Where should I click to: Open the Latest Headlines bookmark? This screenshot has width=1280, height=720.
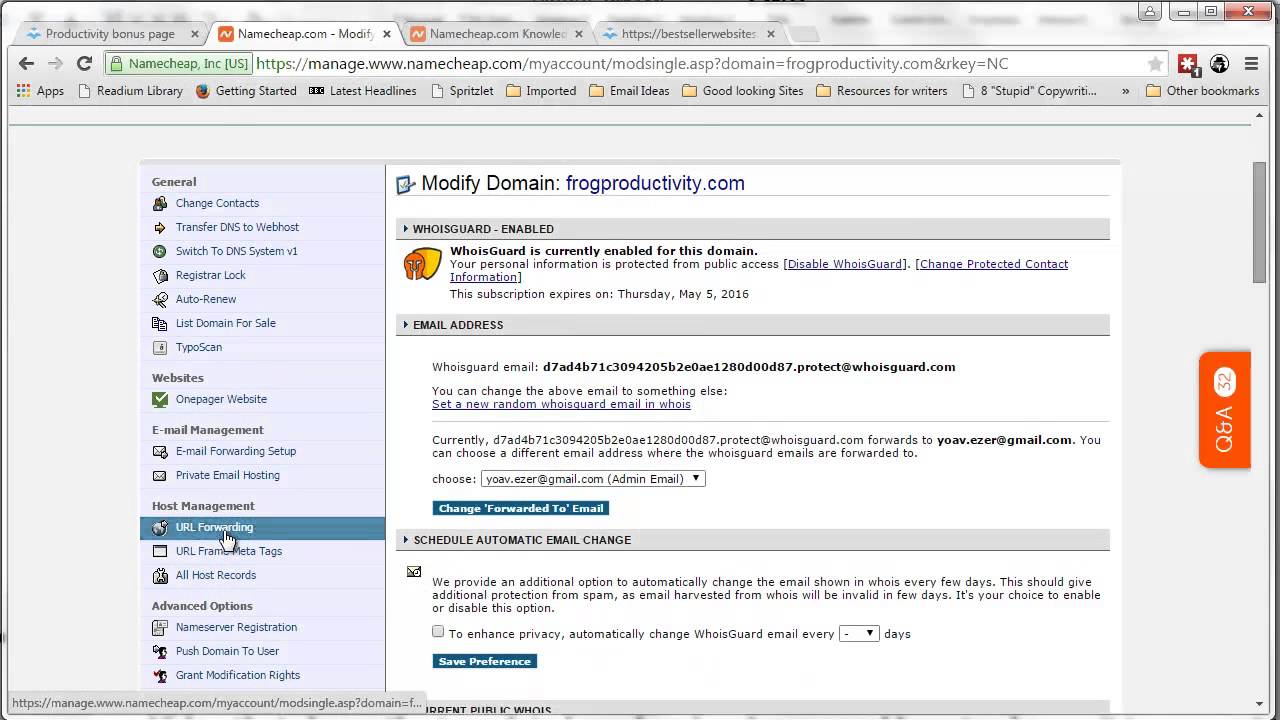coord(362,90)
